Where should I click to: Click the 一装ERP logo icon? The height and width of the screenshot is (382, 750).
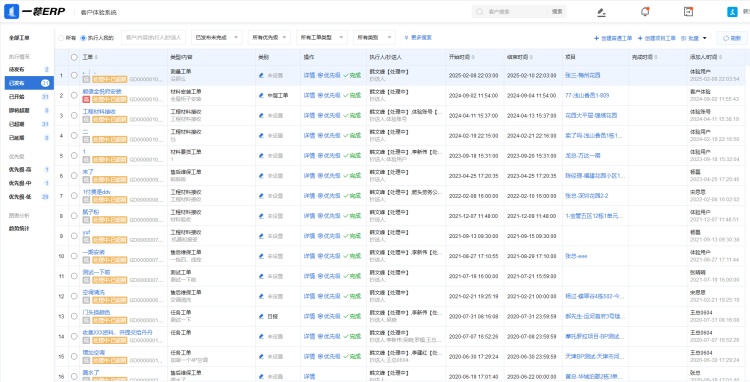pos(11,11)
